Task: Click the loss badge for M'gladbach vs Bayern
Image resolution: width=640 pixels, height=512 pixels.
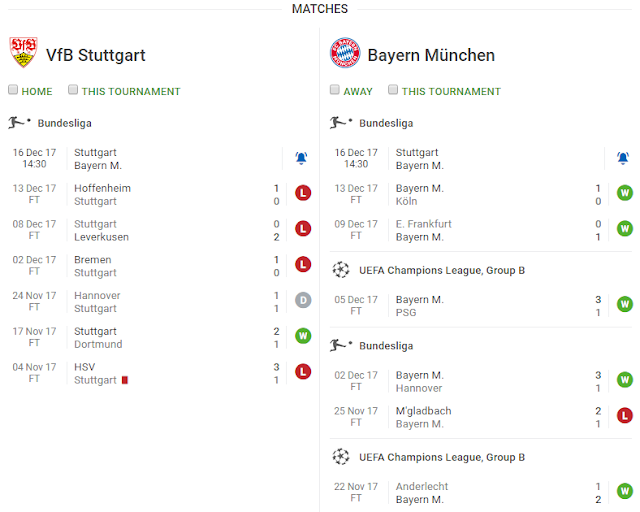Action: pos(624,416)
